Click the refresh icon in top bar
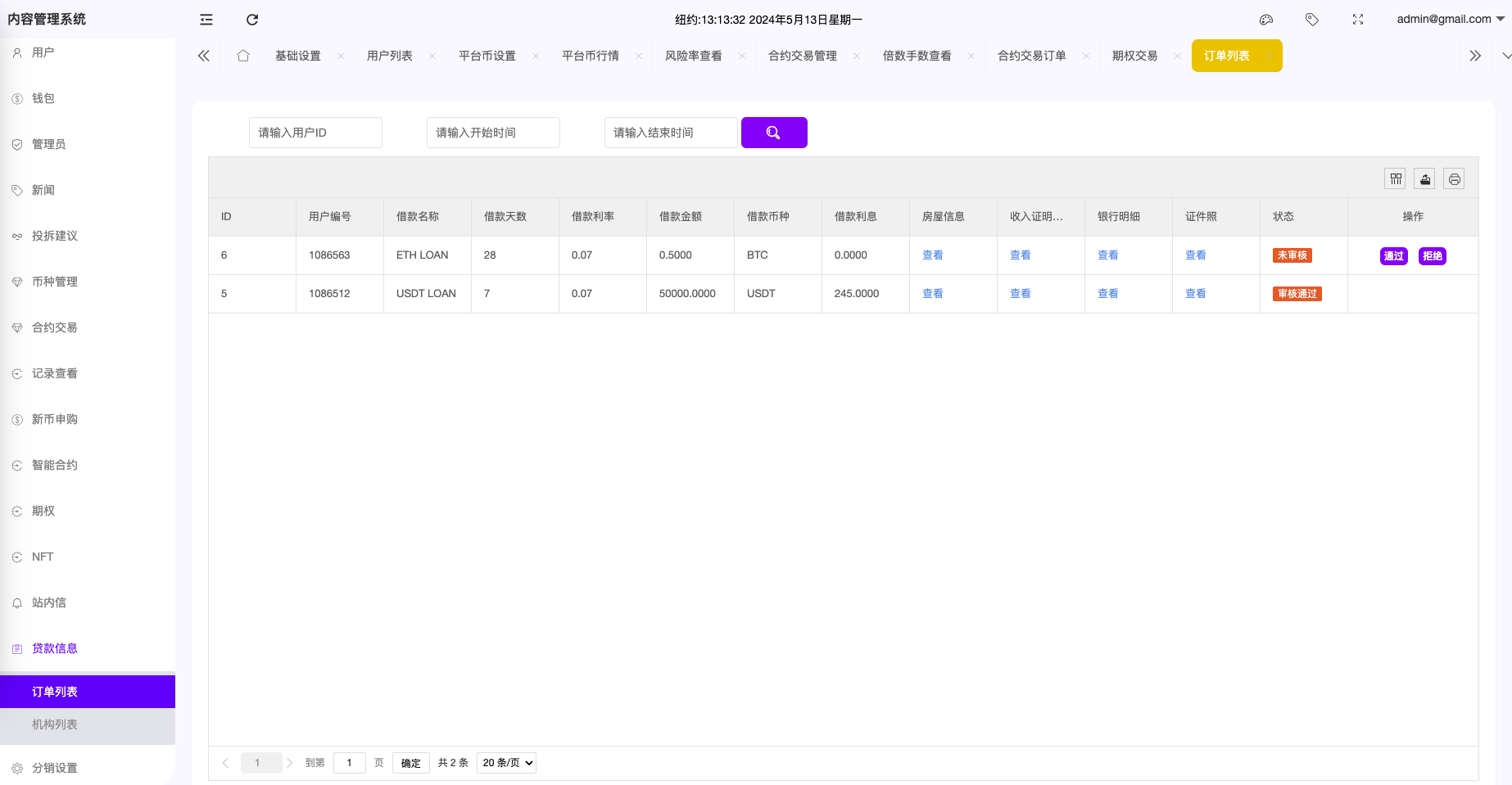Screen dimensions: 1512x785 tap(252, 20)
